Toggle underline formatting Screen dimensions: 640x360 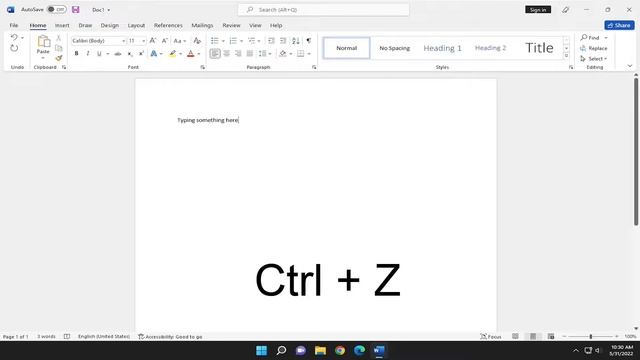pyautogui.click(x=99, y=54)
